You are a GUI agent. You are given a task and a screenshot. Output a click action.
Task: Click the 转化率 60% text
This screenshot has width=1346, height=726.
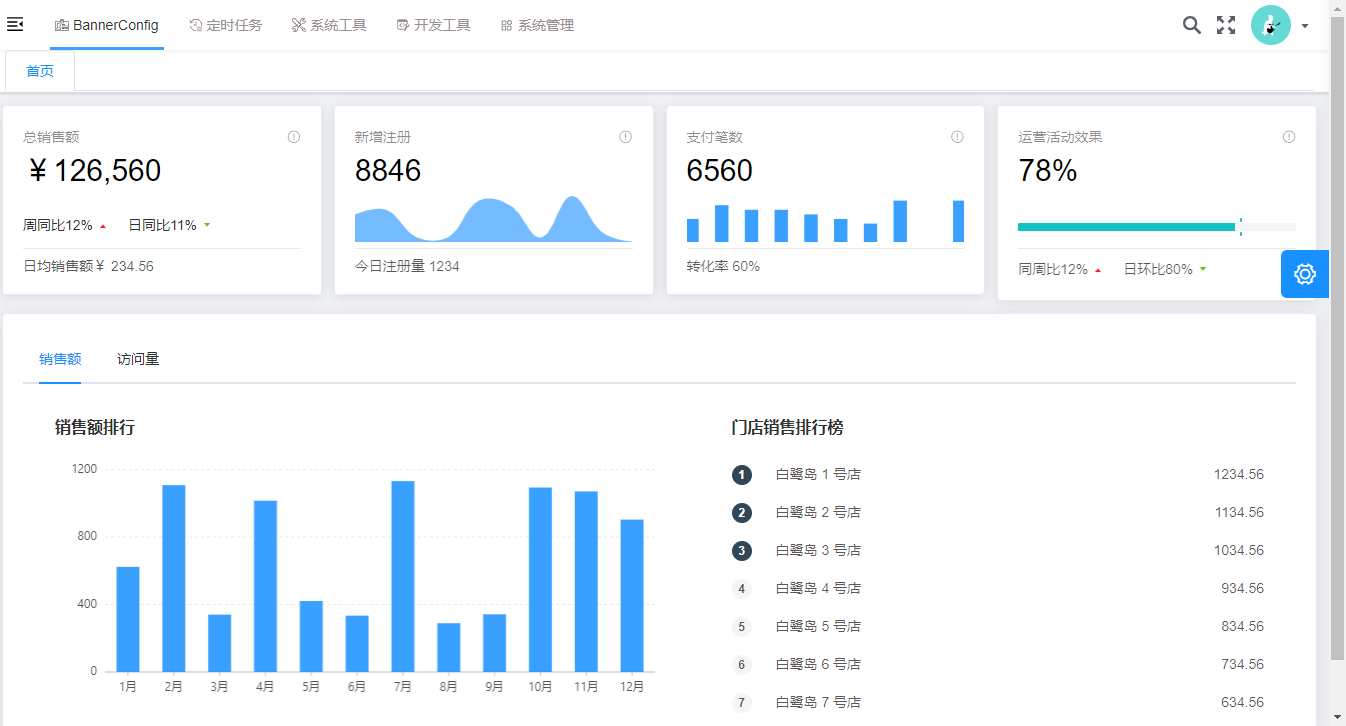point(723,267)
